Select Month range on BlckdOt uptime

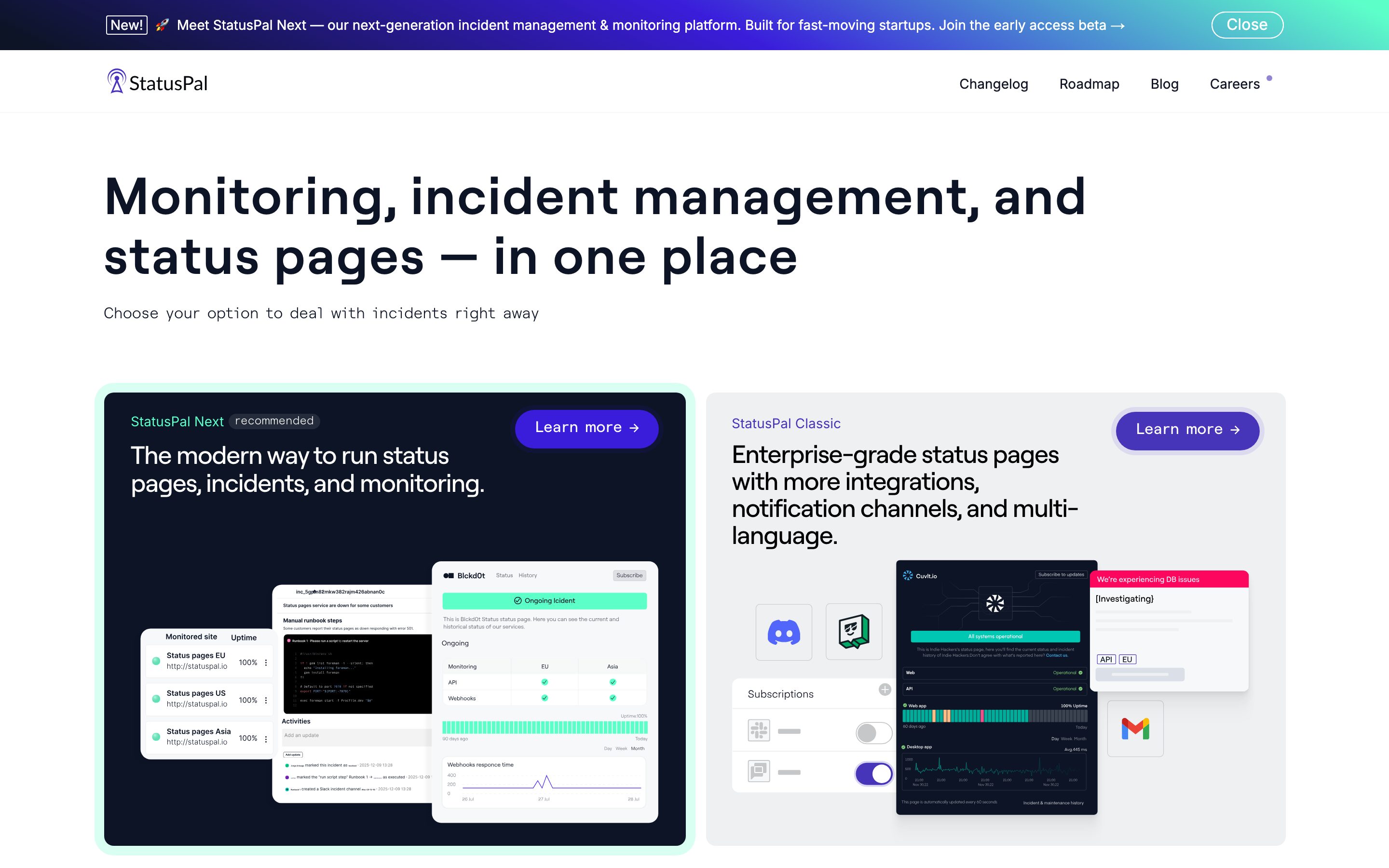[x=637, y=748]
